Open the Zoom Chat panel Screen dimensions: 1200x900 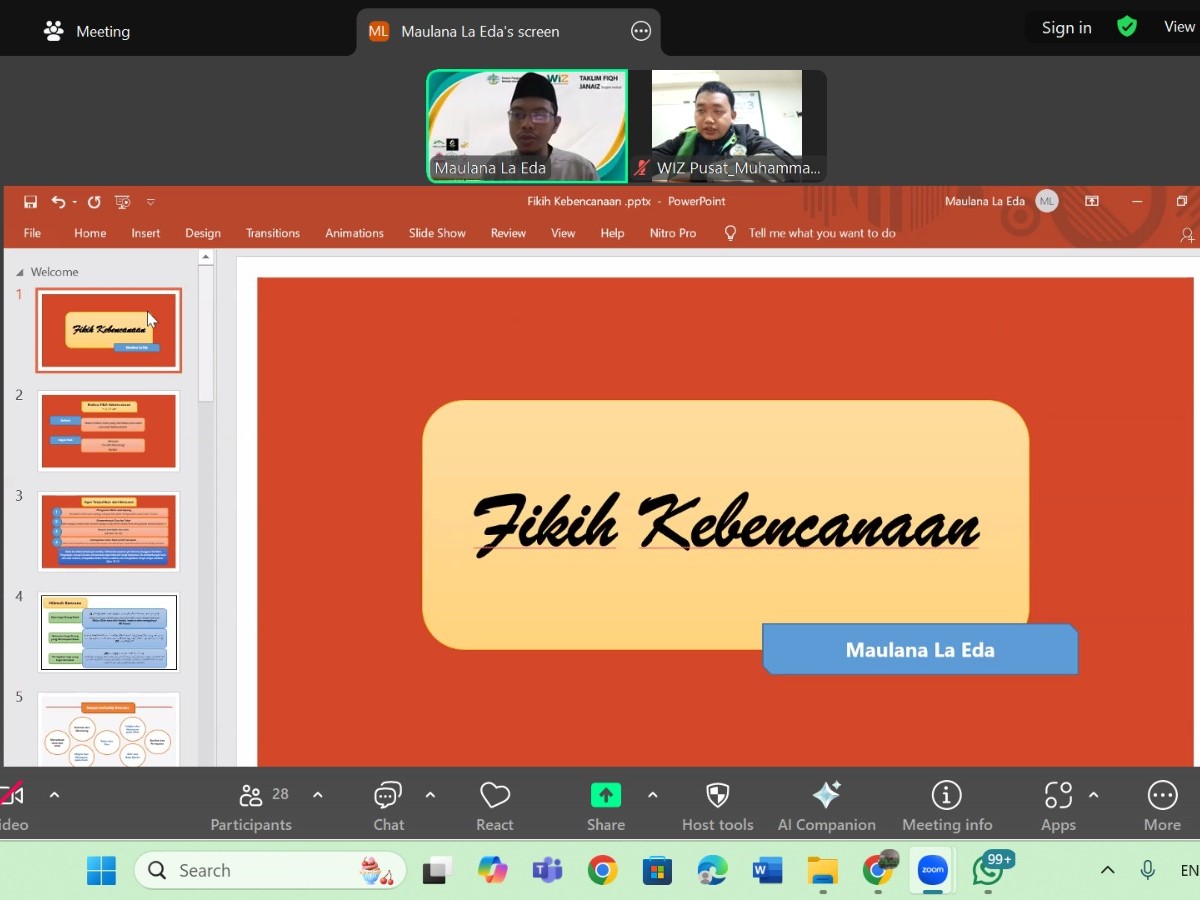(388, 807)
